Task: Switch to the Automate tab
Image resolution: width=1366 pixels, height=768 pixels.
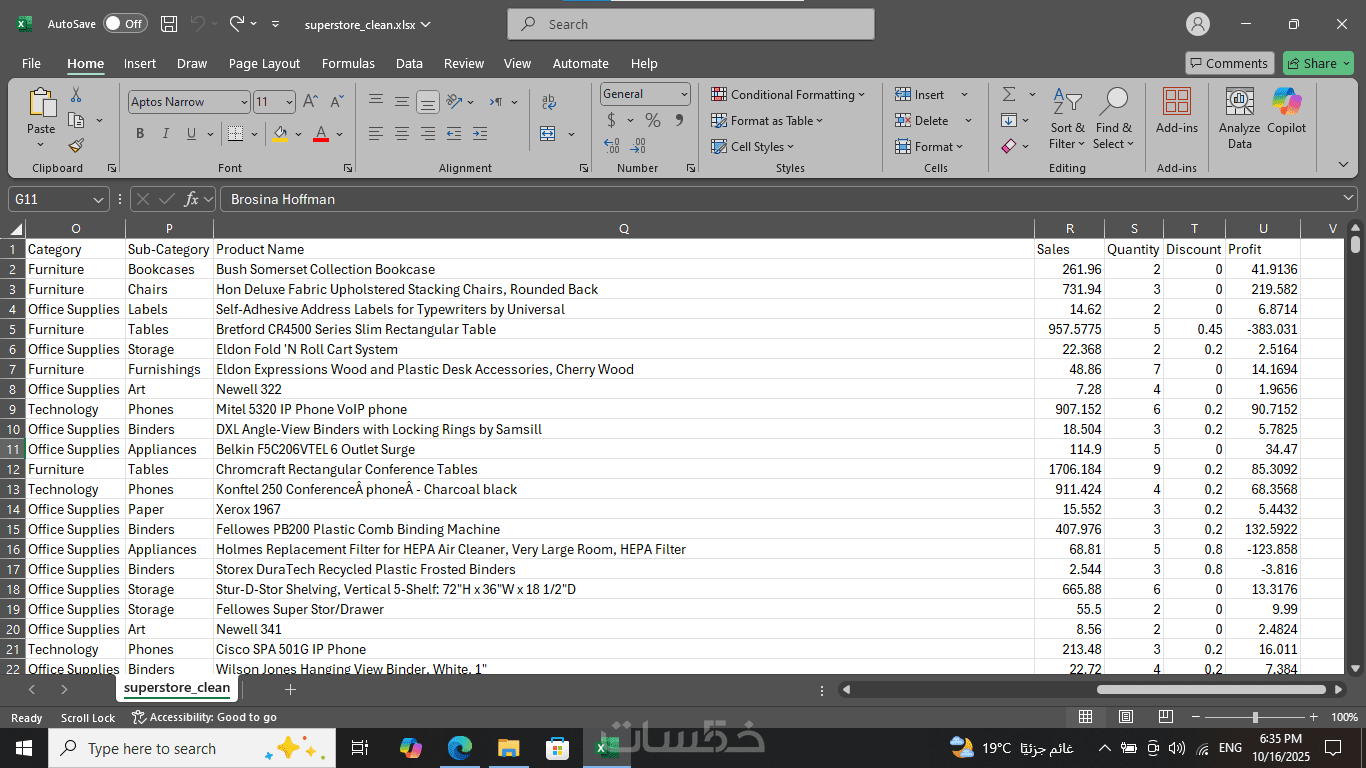Action: (580, 63)
